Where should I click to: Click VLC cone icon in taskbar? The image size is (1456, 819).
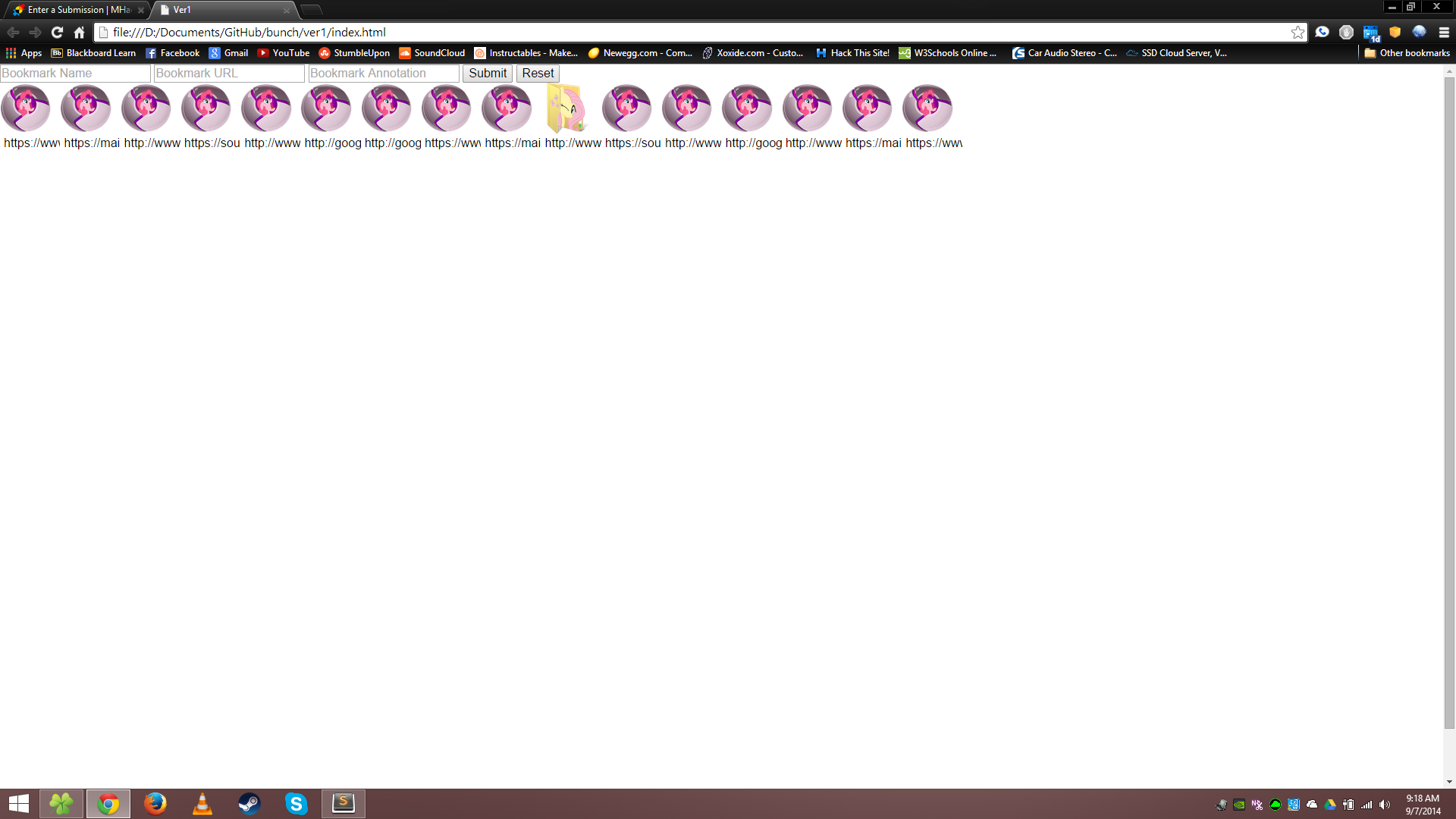[x=202, y=803]
